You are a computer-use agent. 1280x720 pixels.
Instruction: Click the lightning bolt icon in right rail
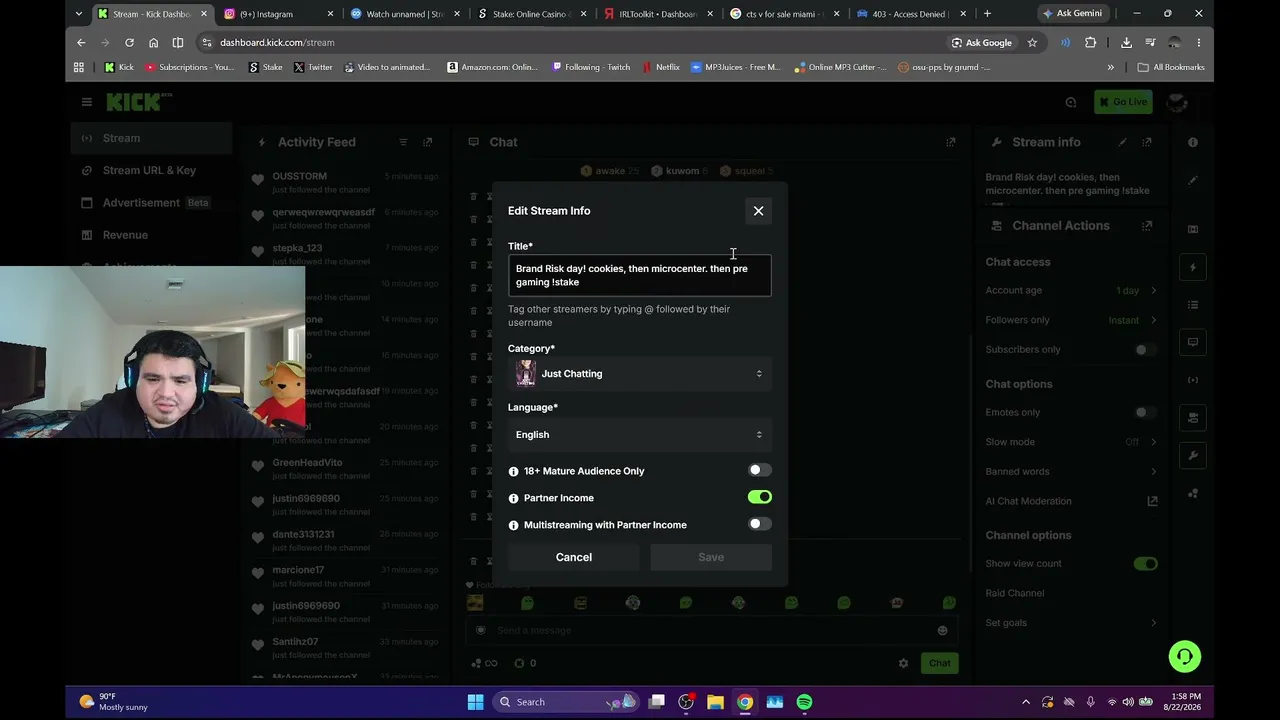1193,268
